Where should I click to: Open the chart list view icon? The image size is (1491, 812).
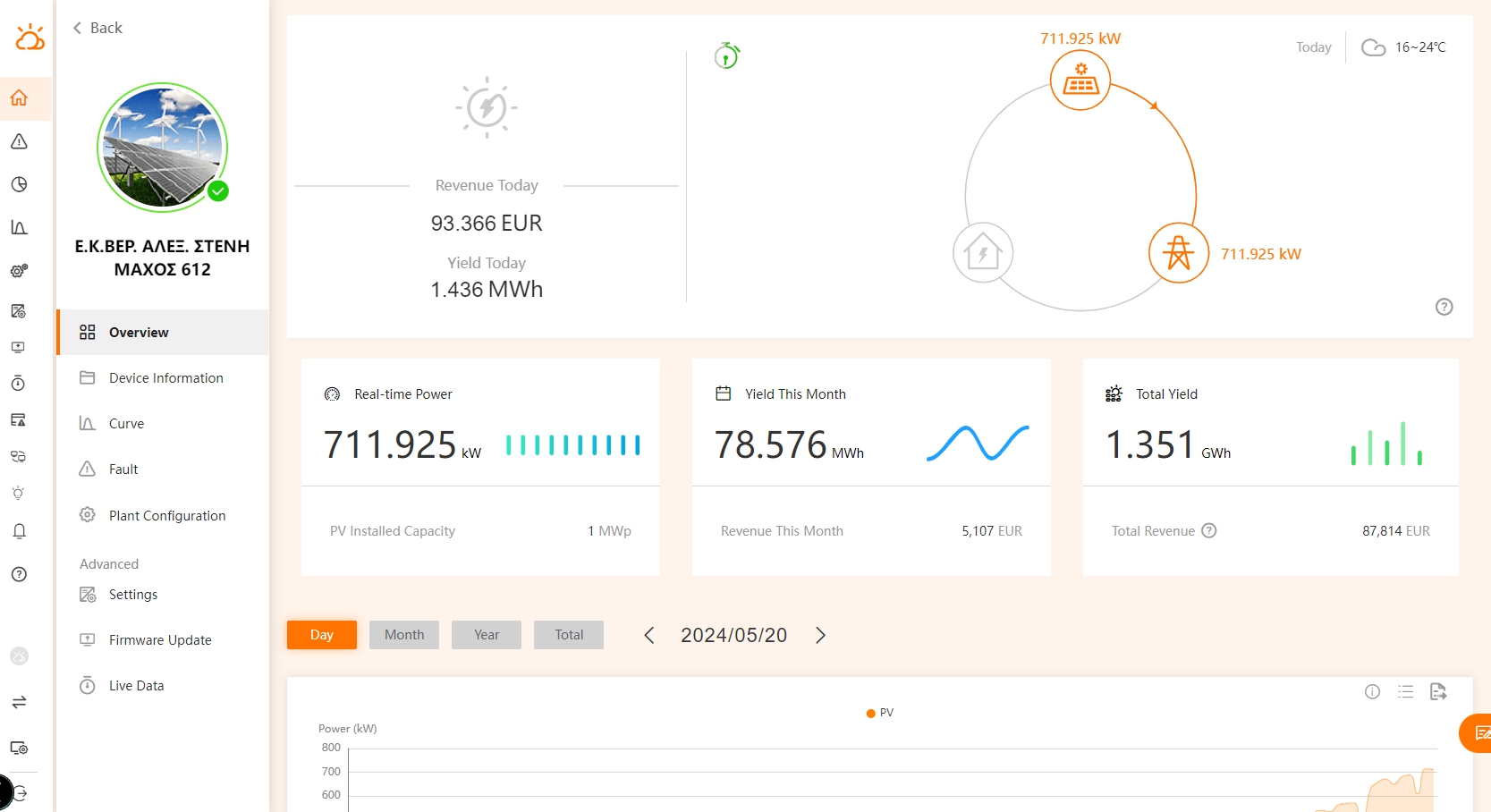(1405, 691)
